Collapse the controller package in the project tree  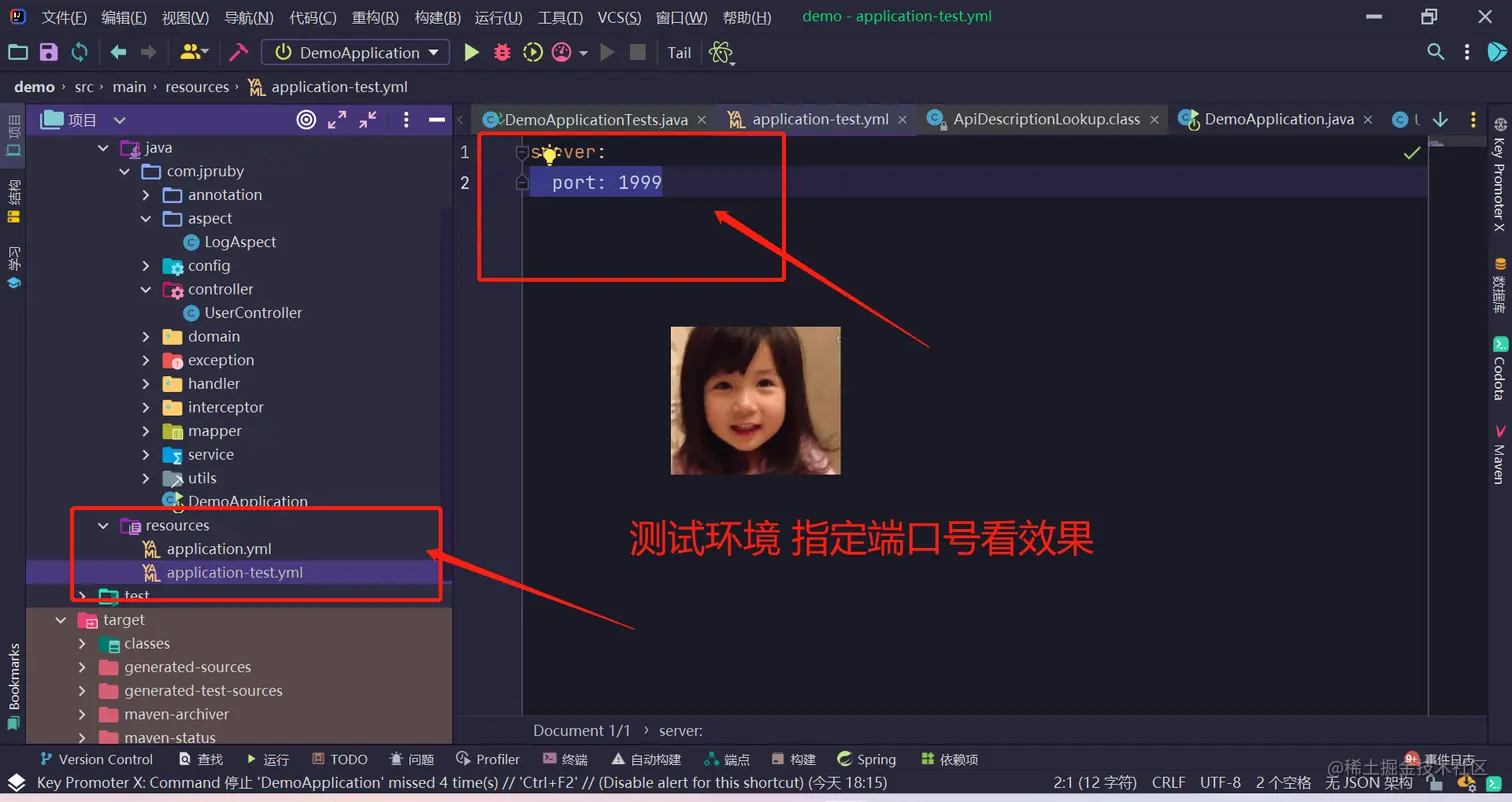[x=146, y=289]
